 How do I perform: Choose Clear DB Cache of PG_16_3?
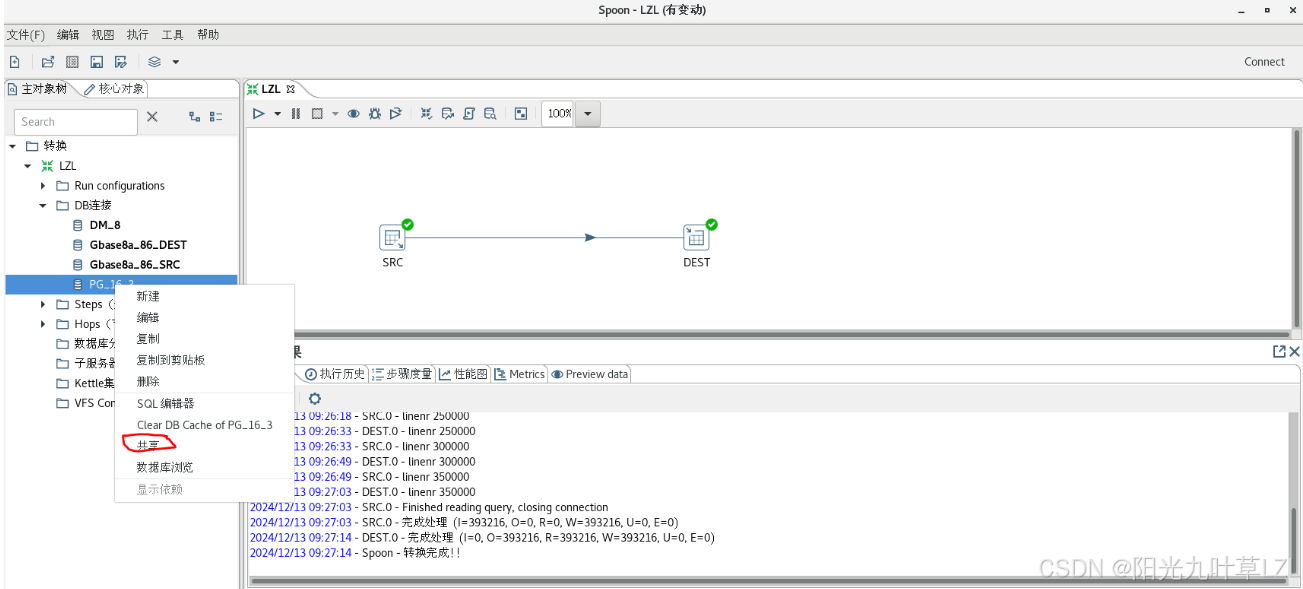coord(204,425)
